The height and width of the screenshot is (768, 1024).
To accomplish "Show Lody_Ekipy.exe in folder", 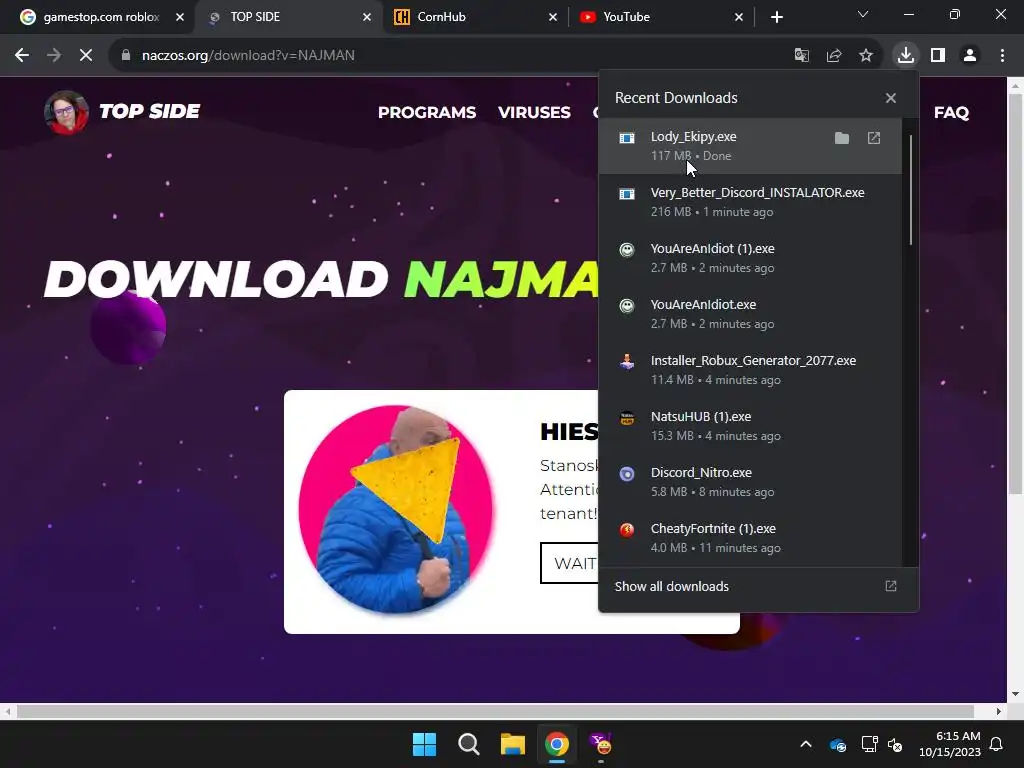I will [842, 138].
